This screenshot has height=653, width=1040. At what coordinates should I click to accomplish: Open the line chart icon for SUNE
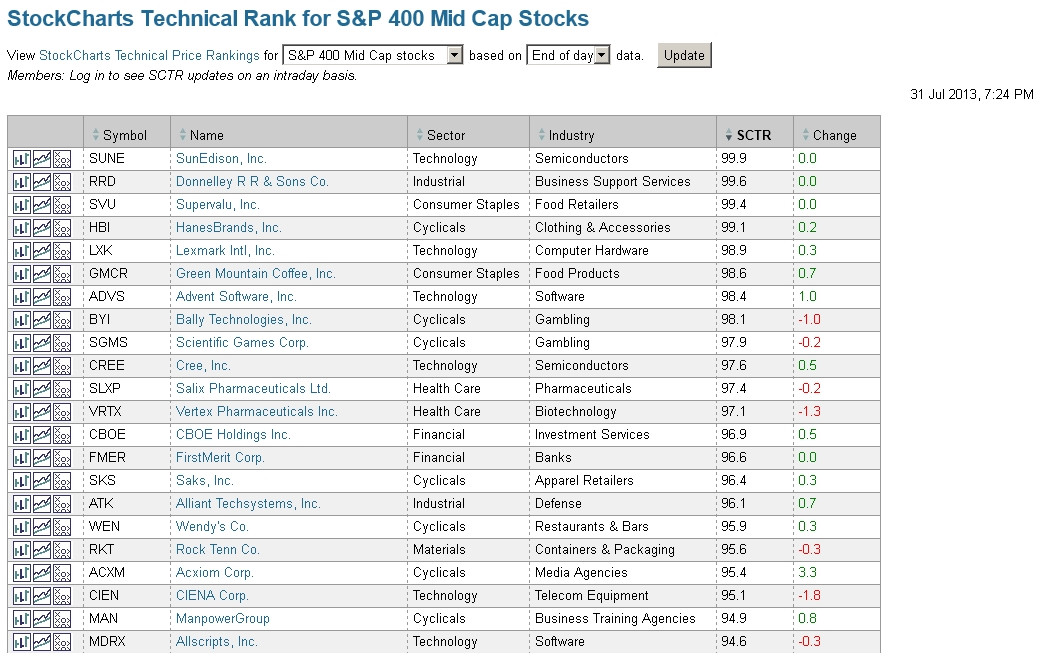click(x=42, y=160)
